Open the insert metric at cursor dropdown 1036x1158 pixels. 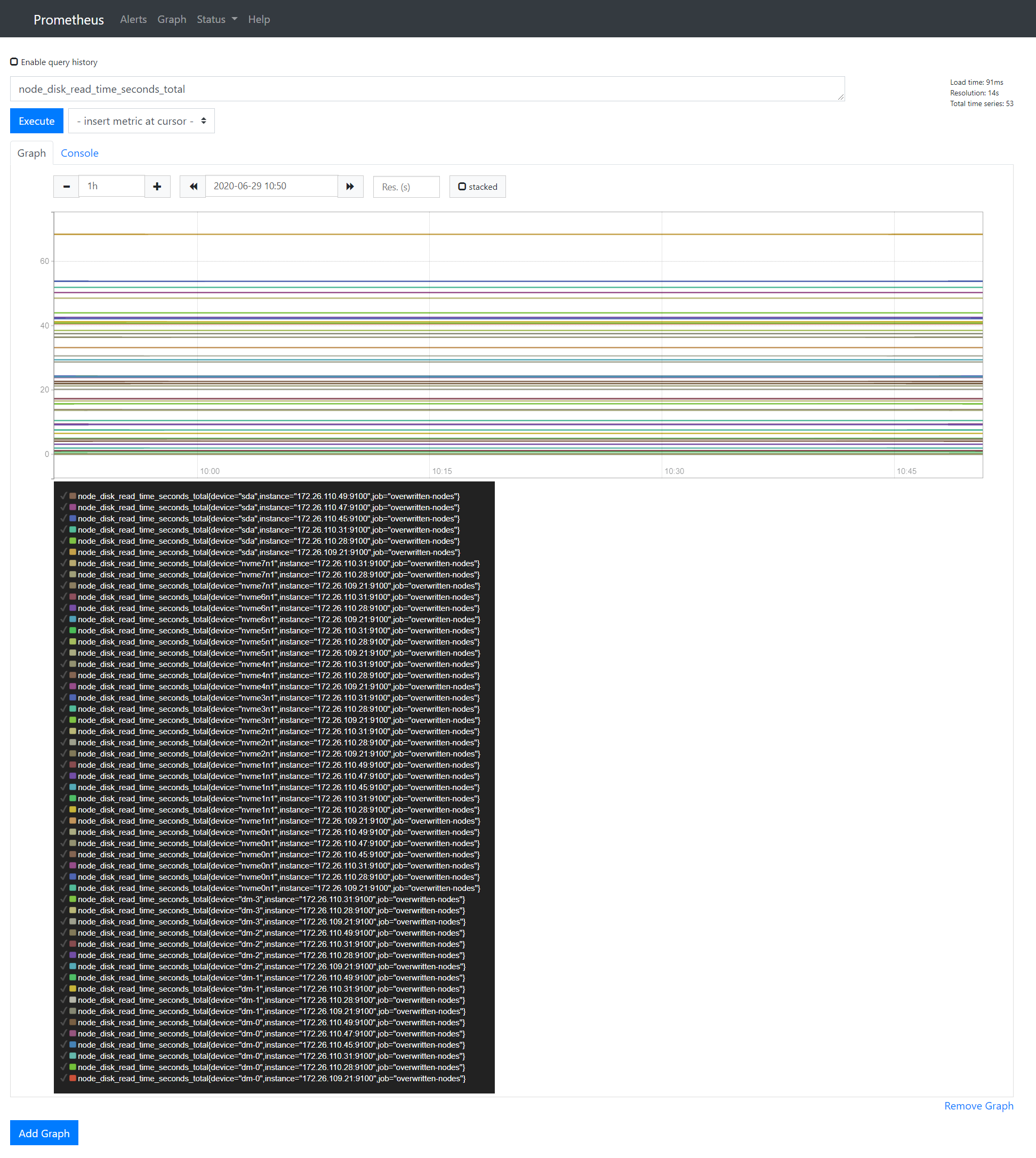tap(141, 121)
